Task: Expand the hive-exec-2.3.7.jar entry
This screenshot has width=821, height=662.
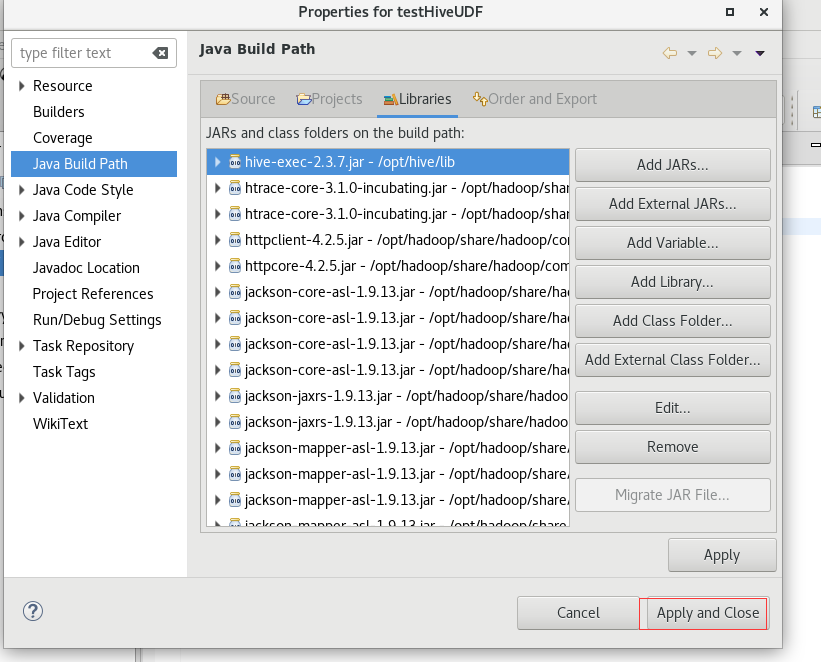Action: pyautogui.click(x=217, y=162)
